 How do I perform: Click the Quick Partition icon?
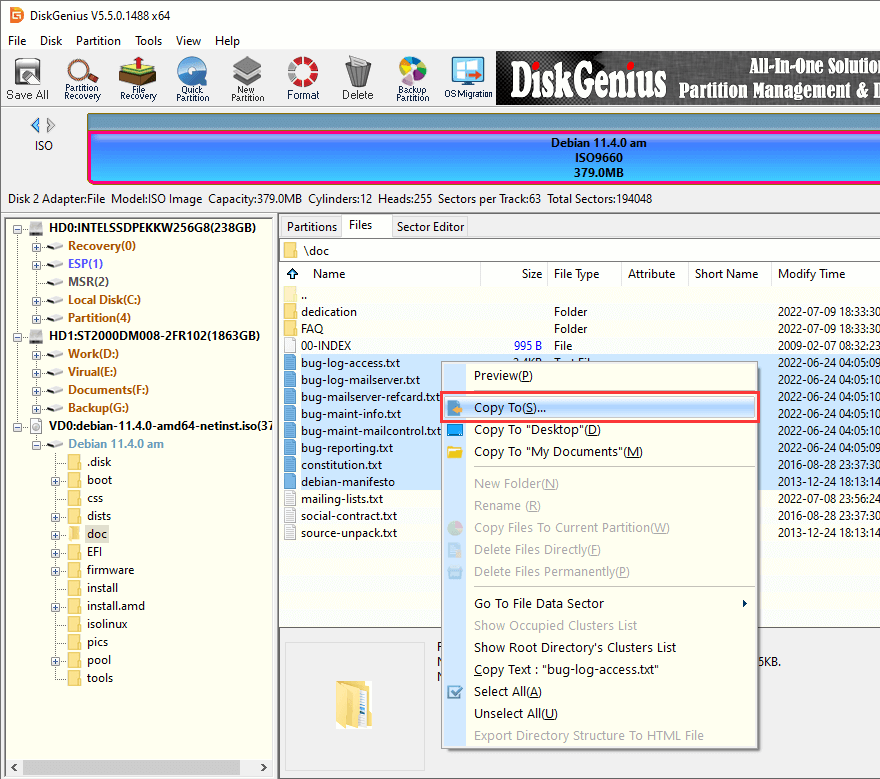(192, 78)
